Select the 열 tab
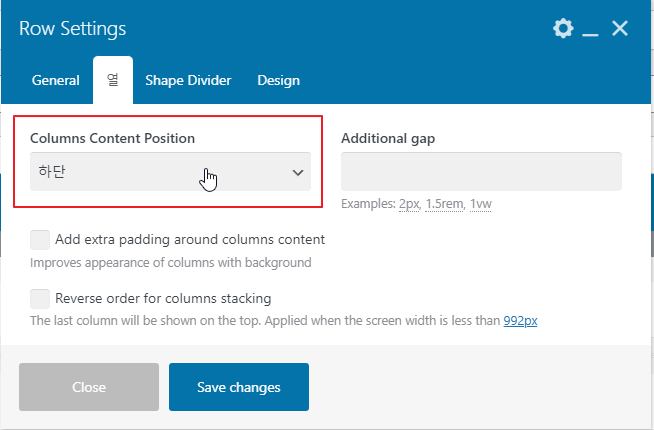 point(113,80)
